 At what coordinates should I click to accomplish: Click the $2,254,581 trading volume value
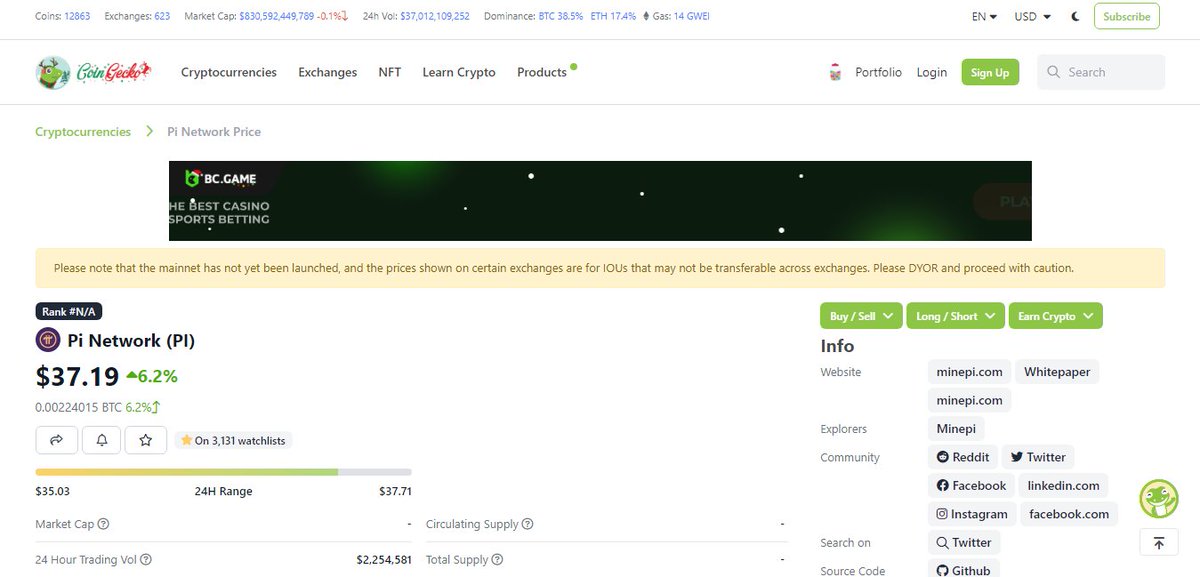pos(384,560)
